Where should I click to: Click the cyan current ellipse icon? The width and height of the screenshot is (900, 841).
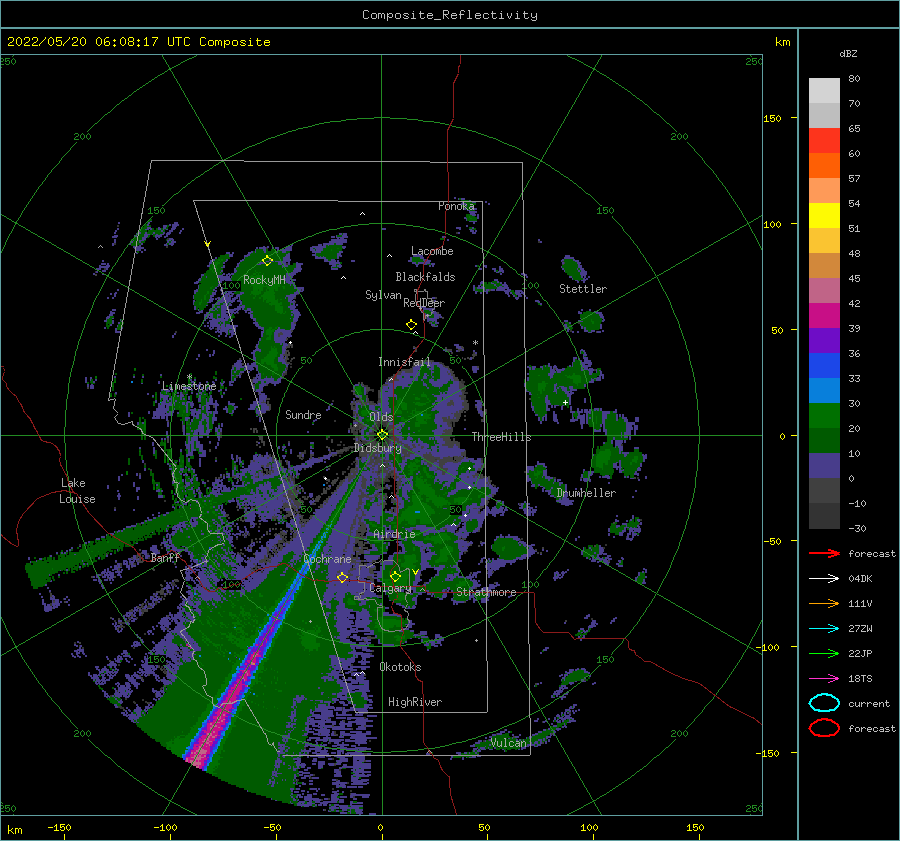point(824,703)
